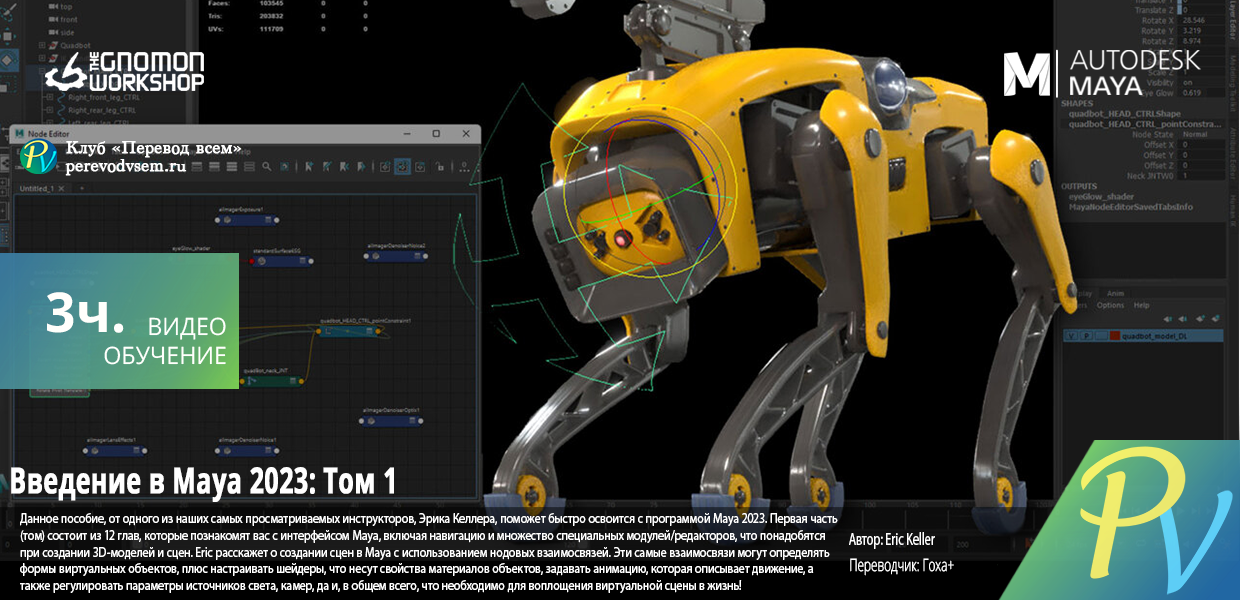This screenshot has height=600, width=1240.
Task: Expand Right_rear_leg_CTRL tree node
Action: pos(50,110)
